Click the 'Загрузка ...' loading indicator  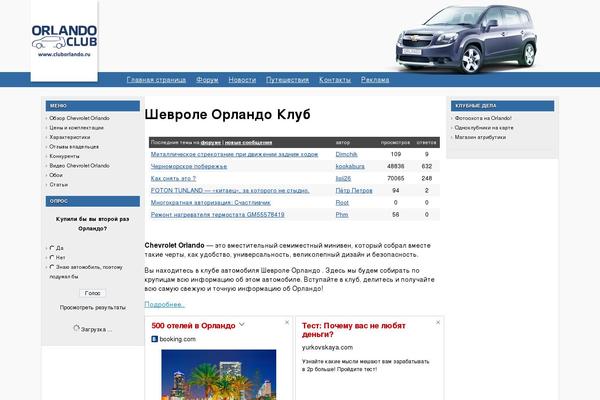coord(93,329)
